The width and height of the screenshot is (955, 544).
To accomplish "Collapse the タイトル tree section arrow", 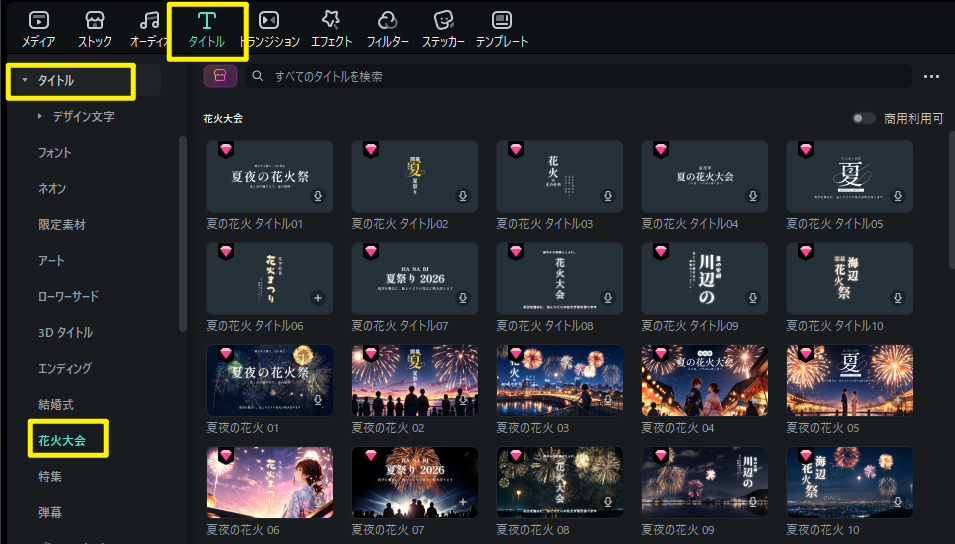I will pyautogui.click(x=25, y=80).
